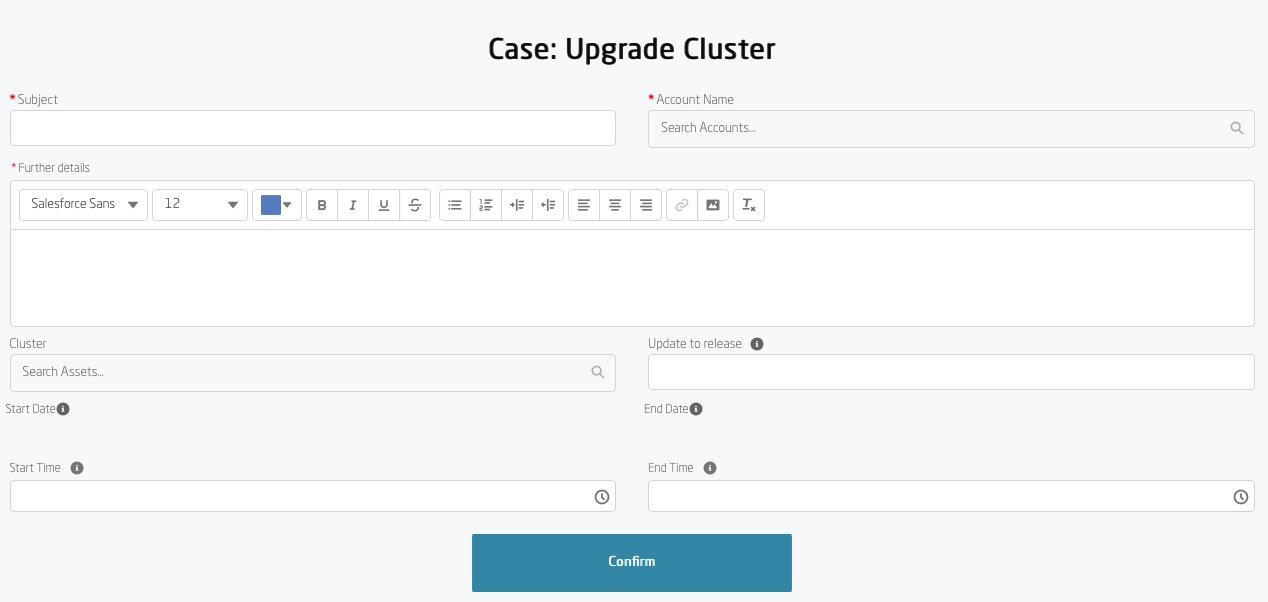Insert a bulleted list
Screen dimensions: 1268x602
pyautogui.click(x=455, y=205)
